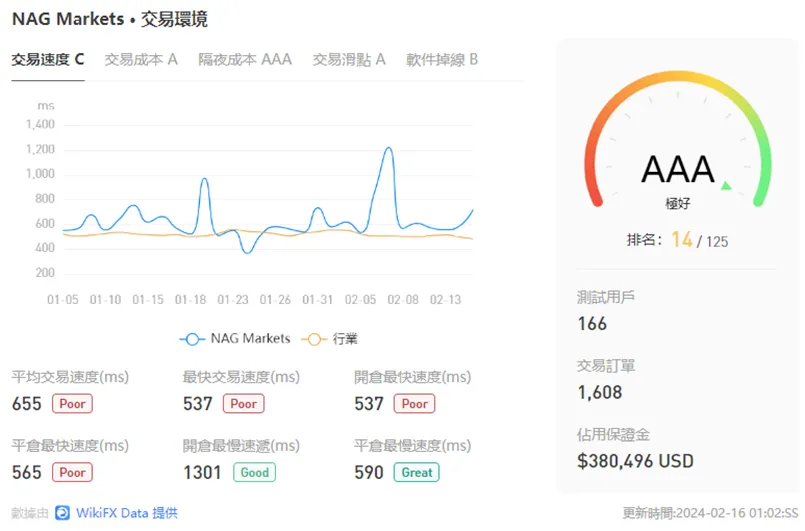
Task: Click the orange 行業 legend marker
Action: pos(314,339)
